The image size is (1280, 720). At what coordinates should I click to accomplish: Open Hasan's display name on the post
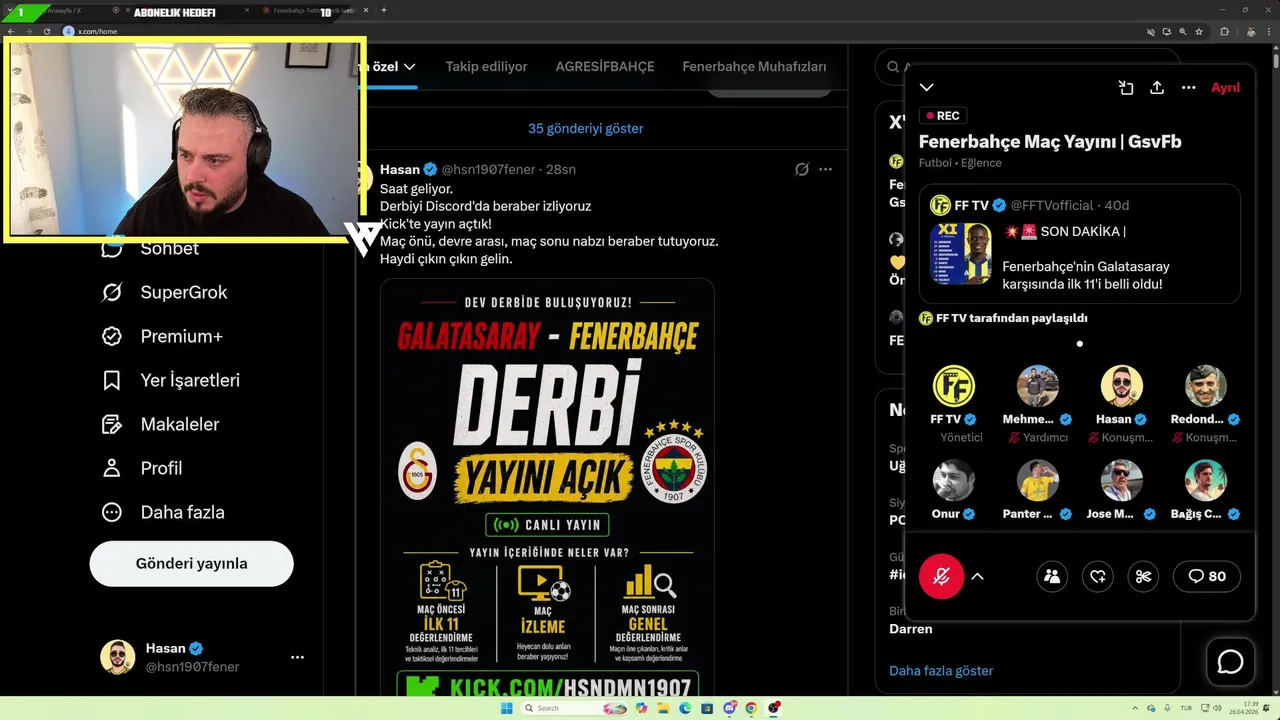400,169
